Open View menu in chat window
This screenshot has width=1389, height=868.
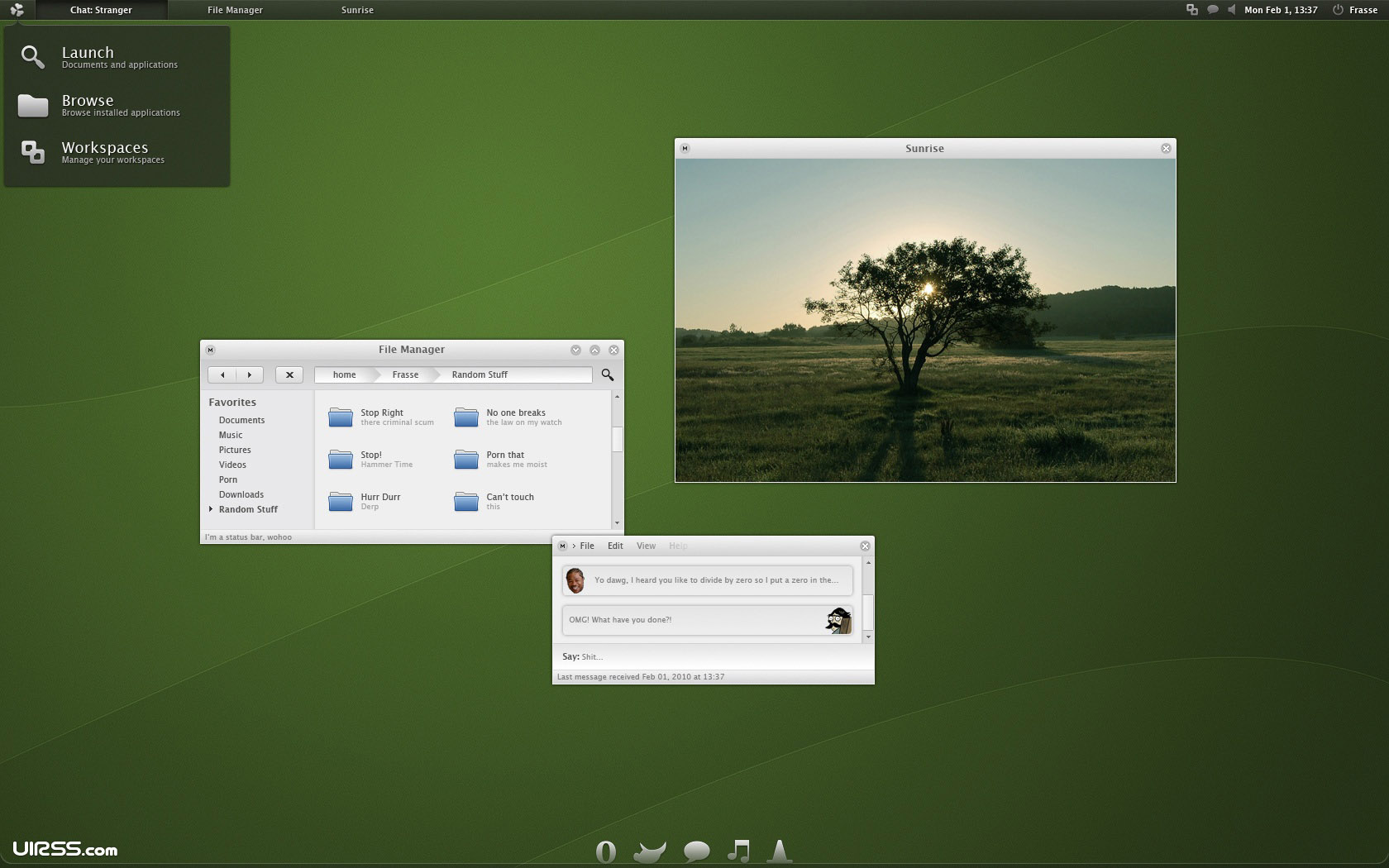[646, 546]
